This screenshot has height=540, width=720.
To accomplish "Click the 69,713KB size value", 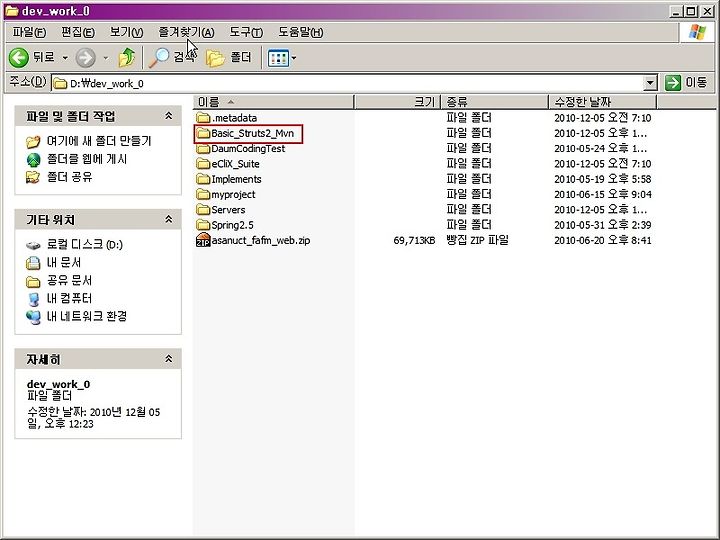I will 414,240.
